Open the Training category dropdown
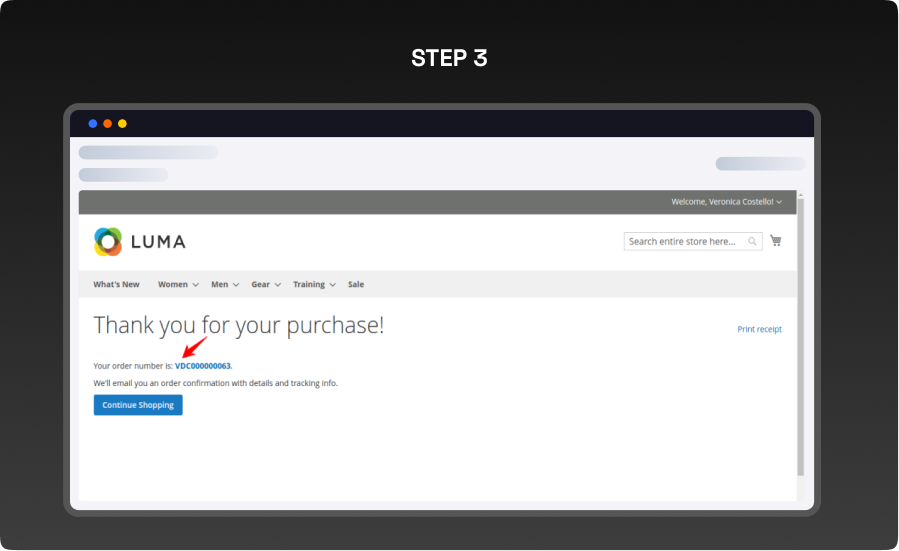 tap(314, 285)
